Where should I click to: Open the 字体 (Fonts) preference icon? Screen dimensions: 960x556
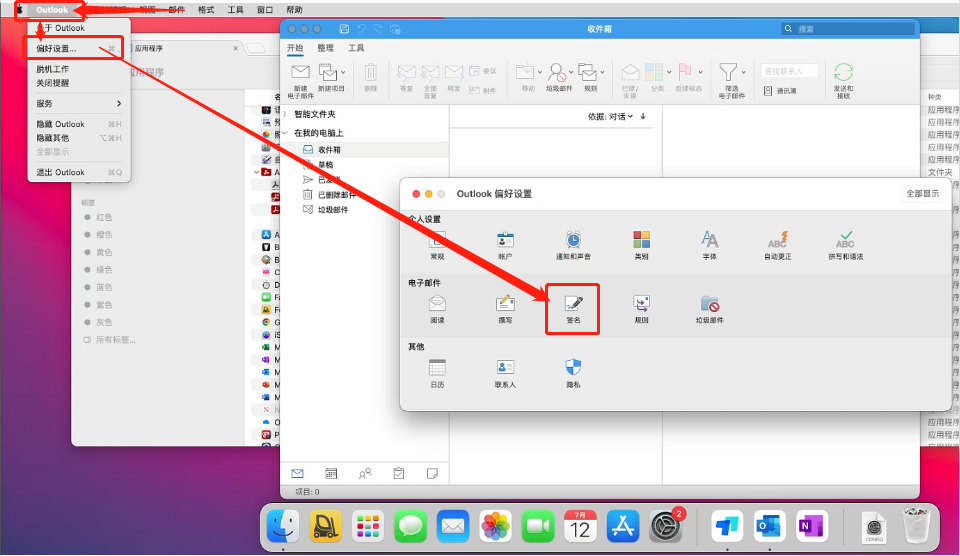[709, 245]
